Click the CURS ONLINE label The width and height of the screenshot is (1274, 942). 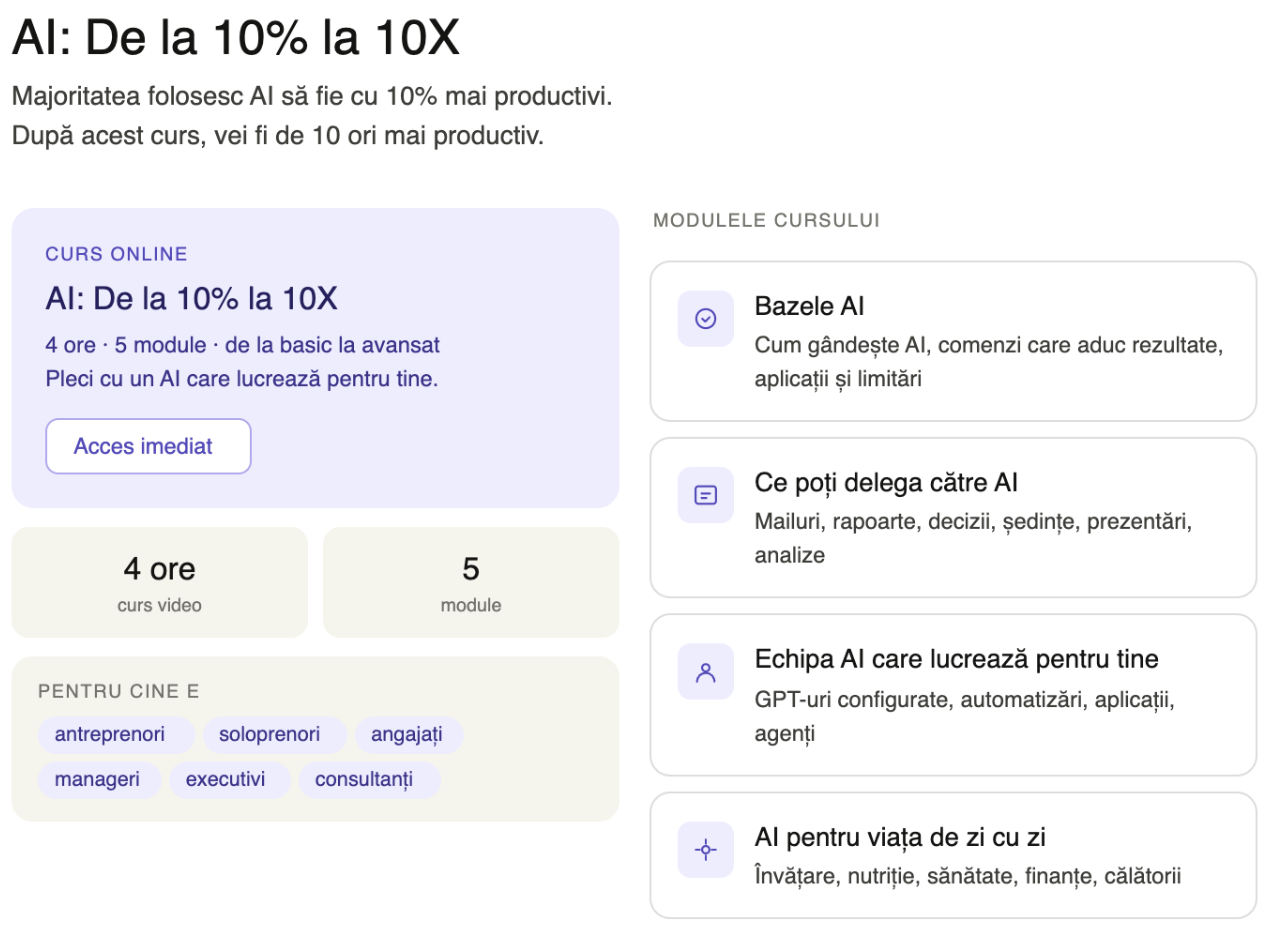coord(116,254)
